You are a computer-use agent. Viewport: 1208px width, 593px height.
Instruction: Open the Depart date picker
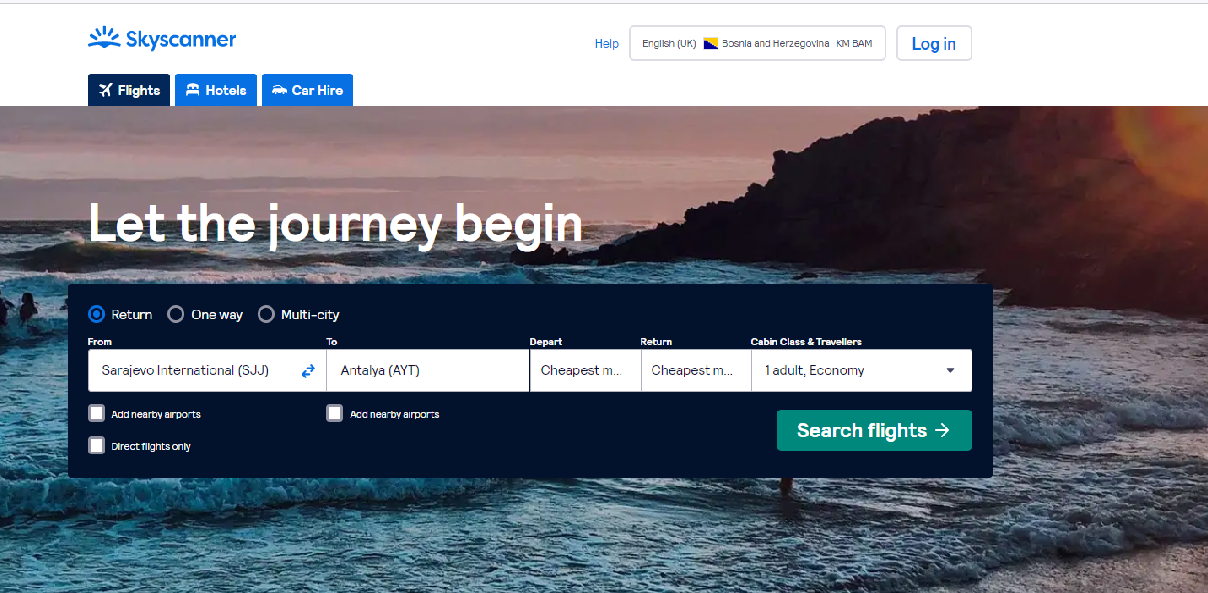coord(584,371)
